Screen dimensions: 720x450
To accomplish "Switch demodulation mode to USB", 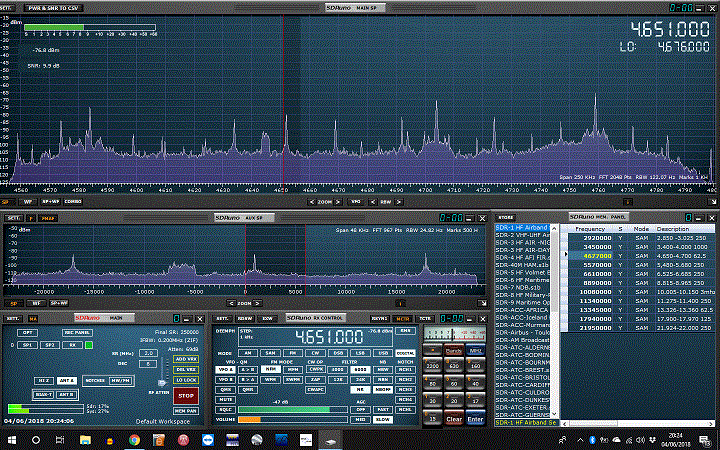I will coord(382,353).
